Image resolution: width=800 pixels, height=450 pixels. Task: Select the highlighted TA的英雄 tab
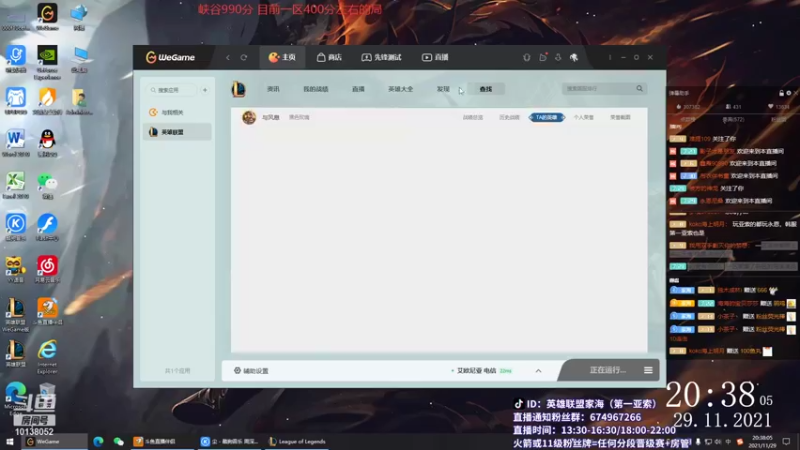pyautogui.click(x=546, y=117)
